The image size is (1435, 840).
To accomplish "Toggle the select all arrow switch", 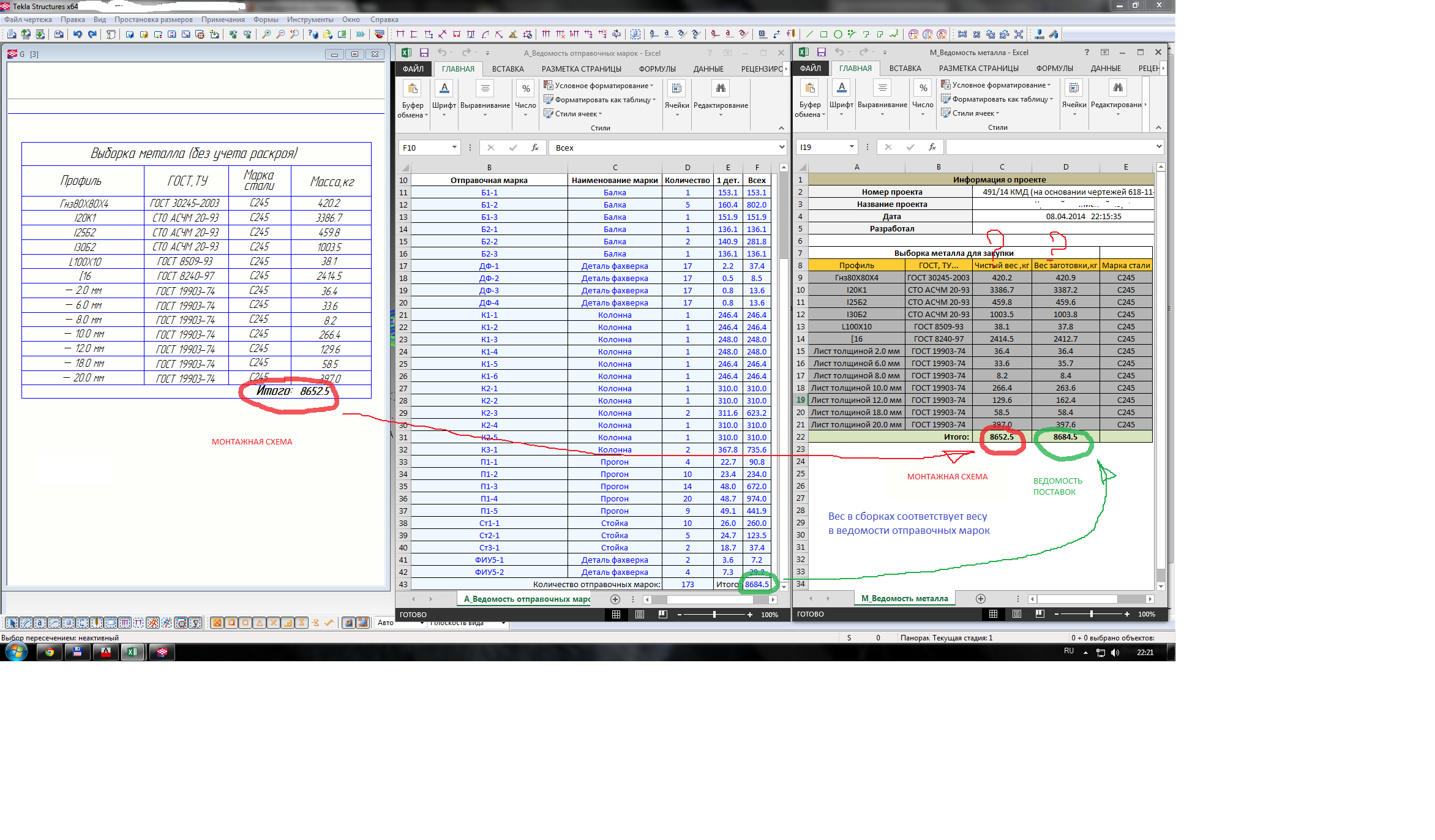I will point(12,623).
